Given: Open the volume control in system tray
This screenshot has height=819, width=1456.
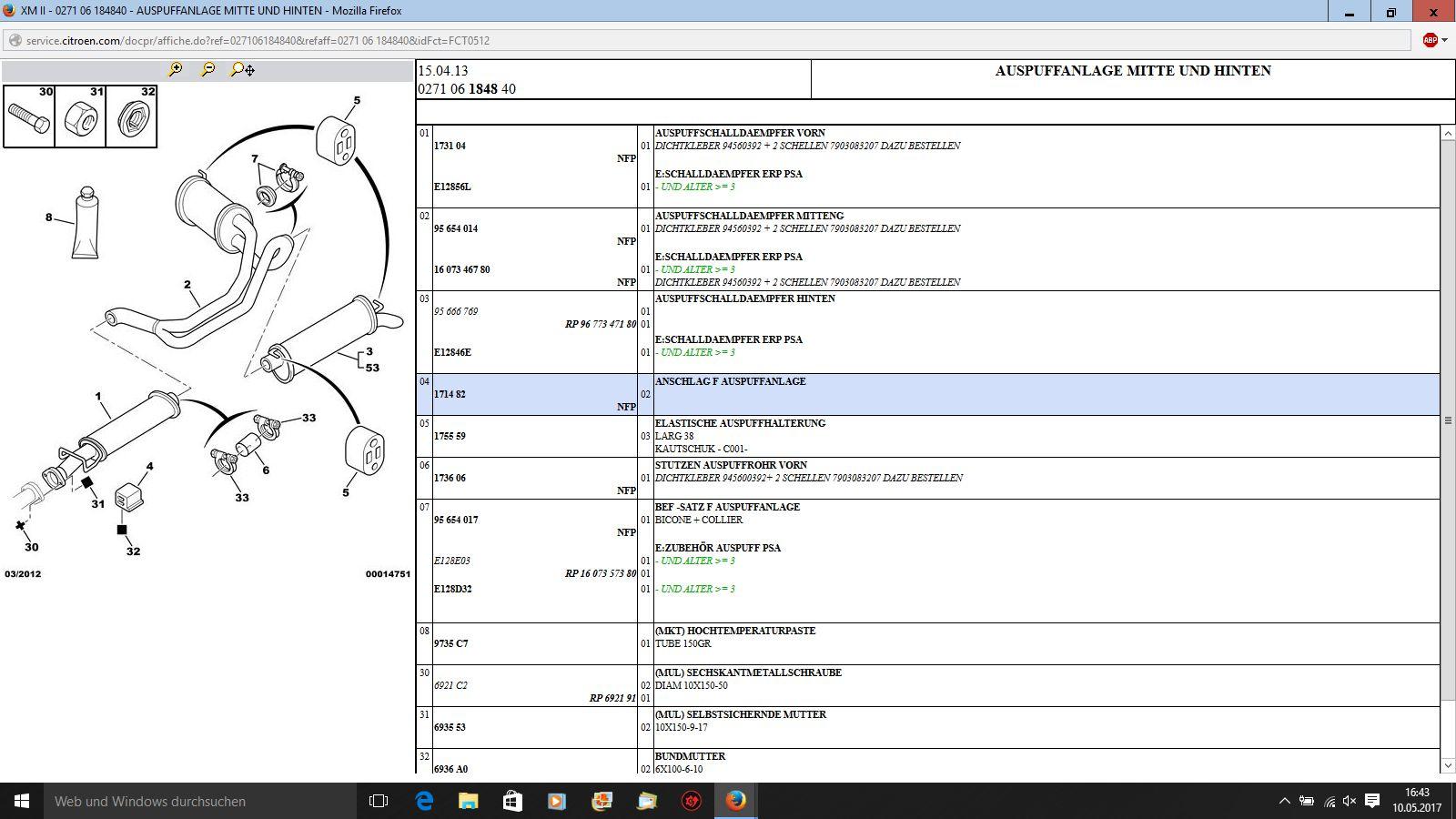Looking at the screenshot, I should (1350, 801).
